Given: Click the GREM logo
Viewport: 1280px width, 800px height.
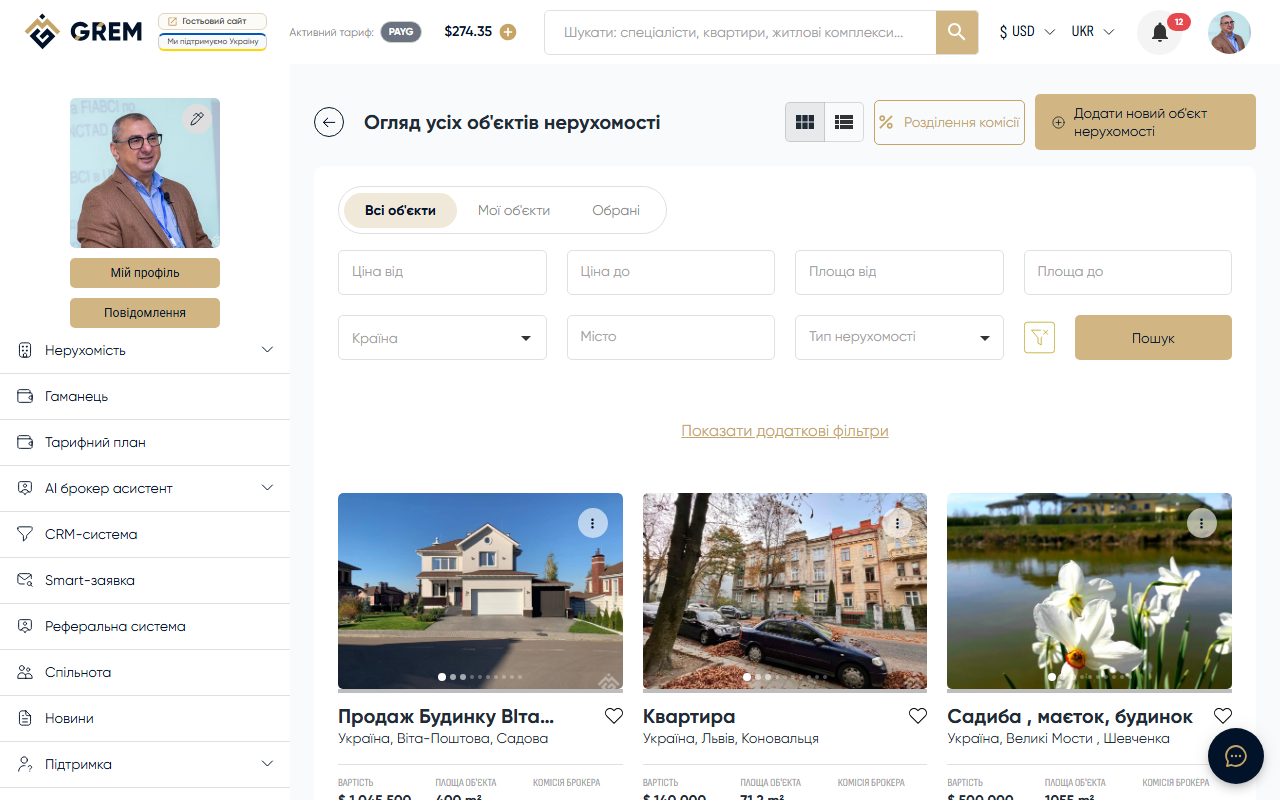Looking at the screenshot, I should (83, 31).
